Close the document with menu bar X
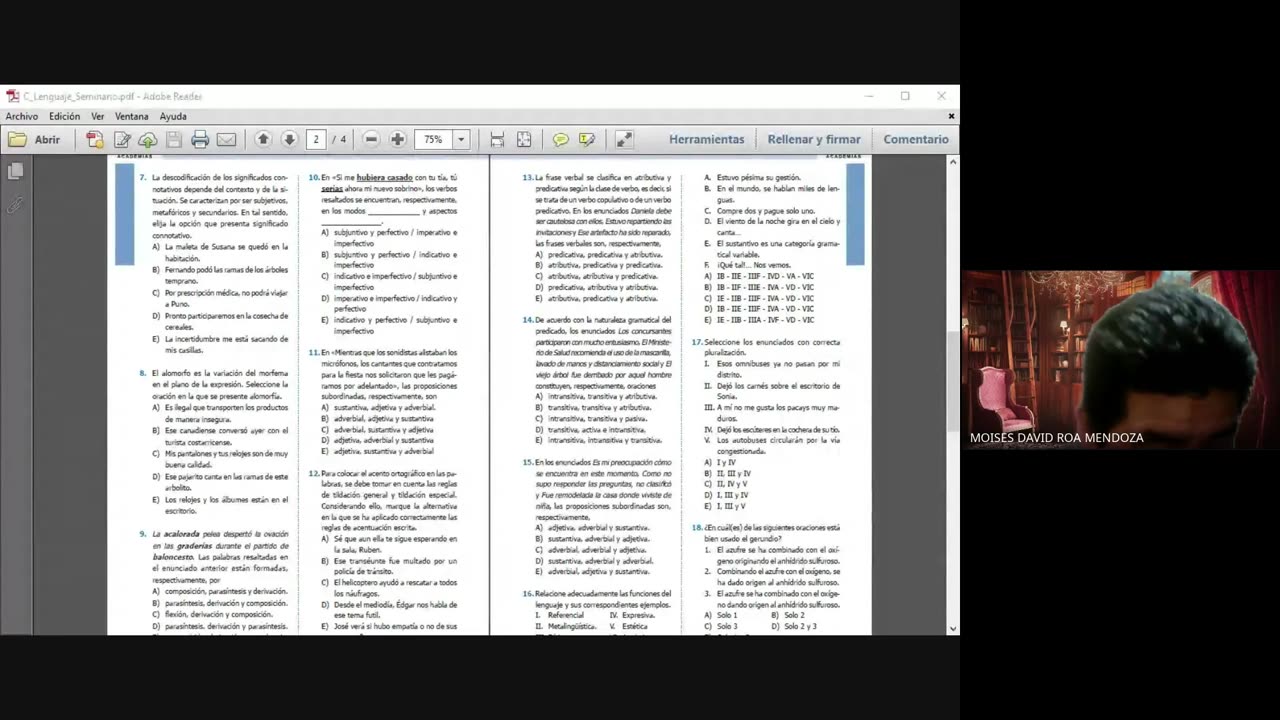This screenshot has height=720, width=1280. pyautogui.click(x=951, y=117)
